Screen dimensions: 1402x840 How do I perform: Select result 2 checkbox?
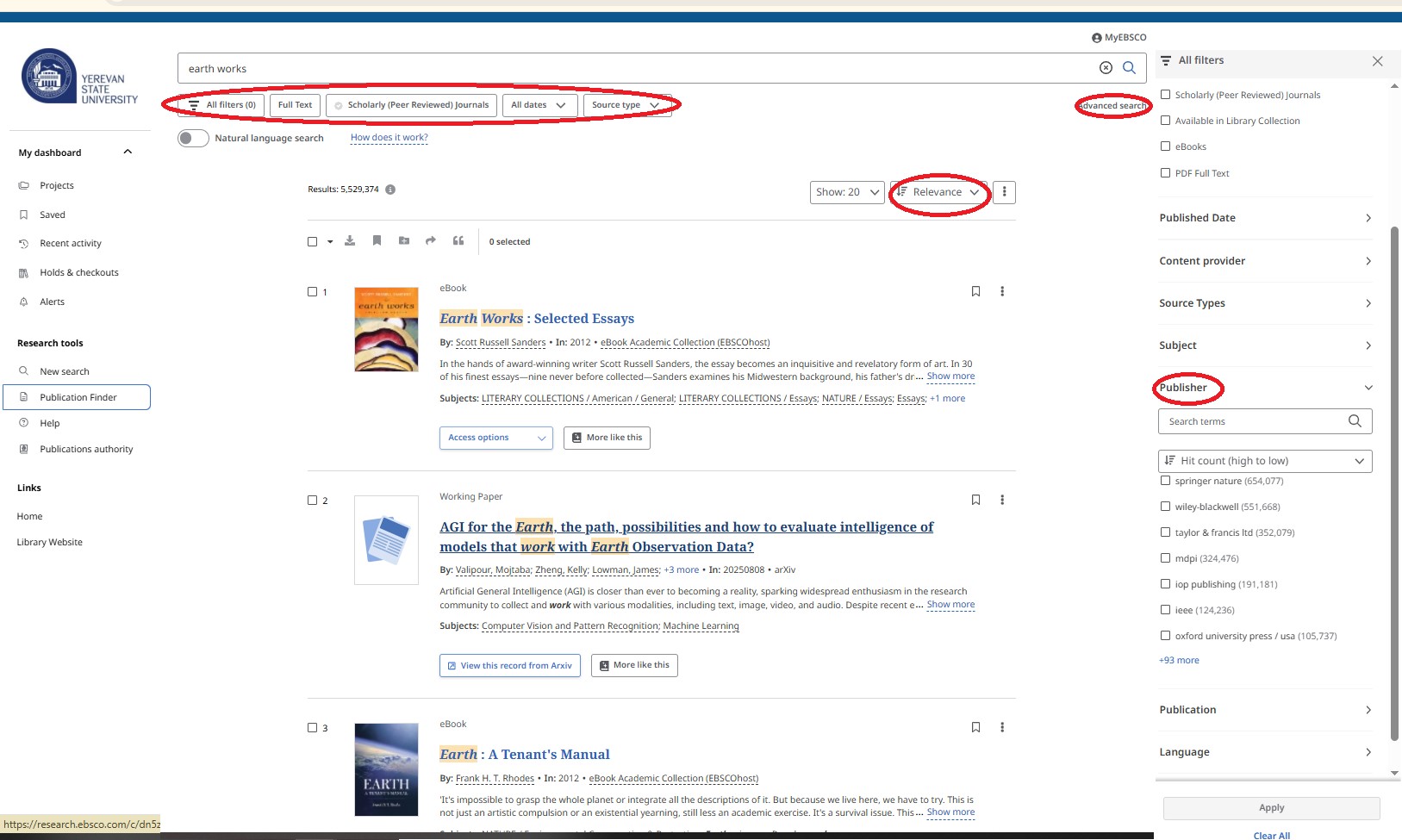point(313,501)
